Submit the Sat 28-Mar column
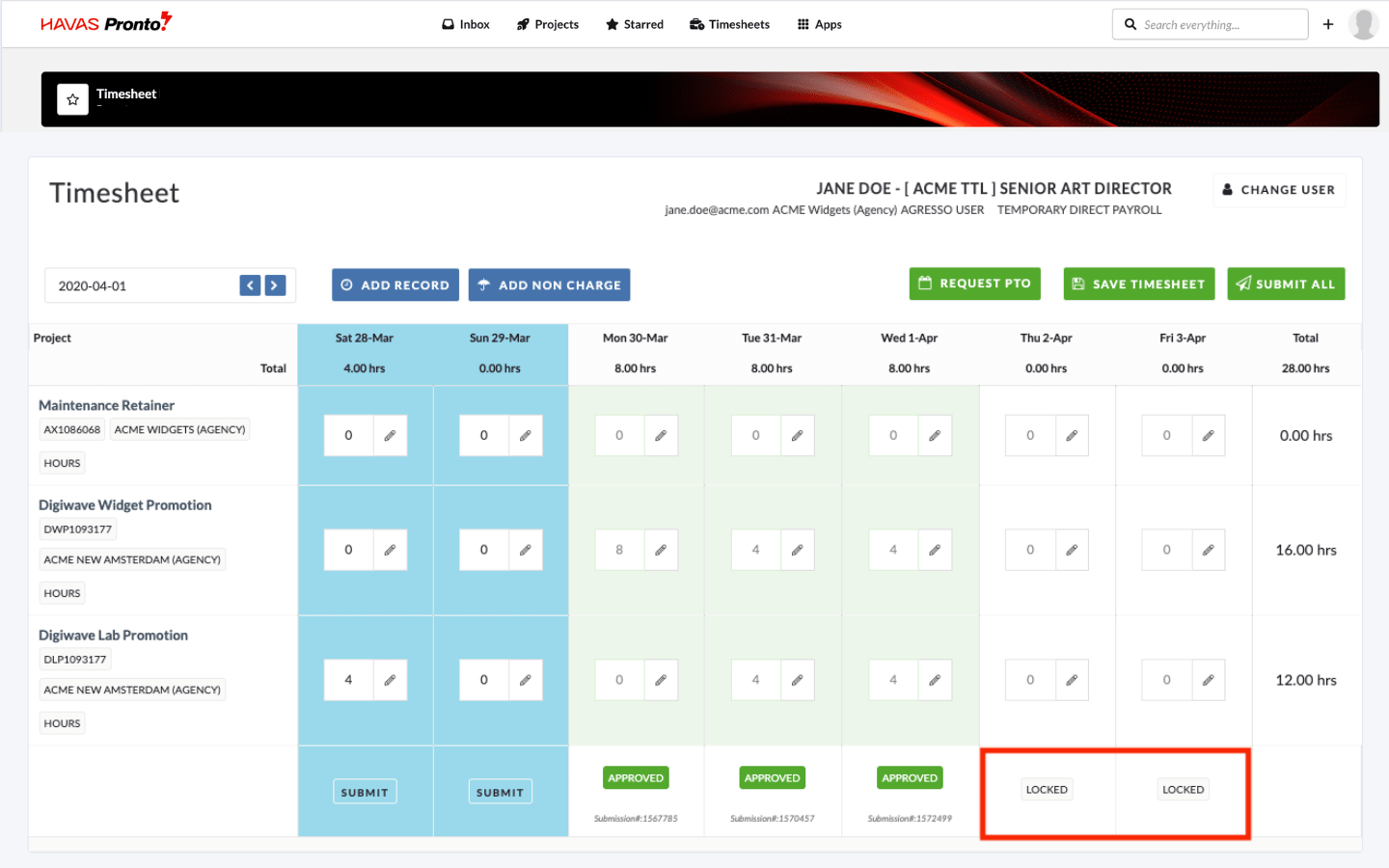The width and height of the screenshot is (1389, 868). tap(365, 792)
